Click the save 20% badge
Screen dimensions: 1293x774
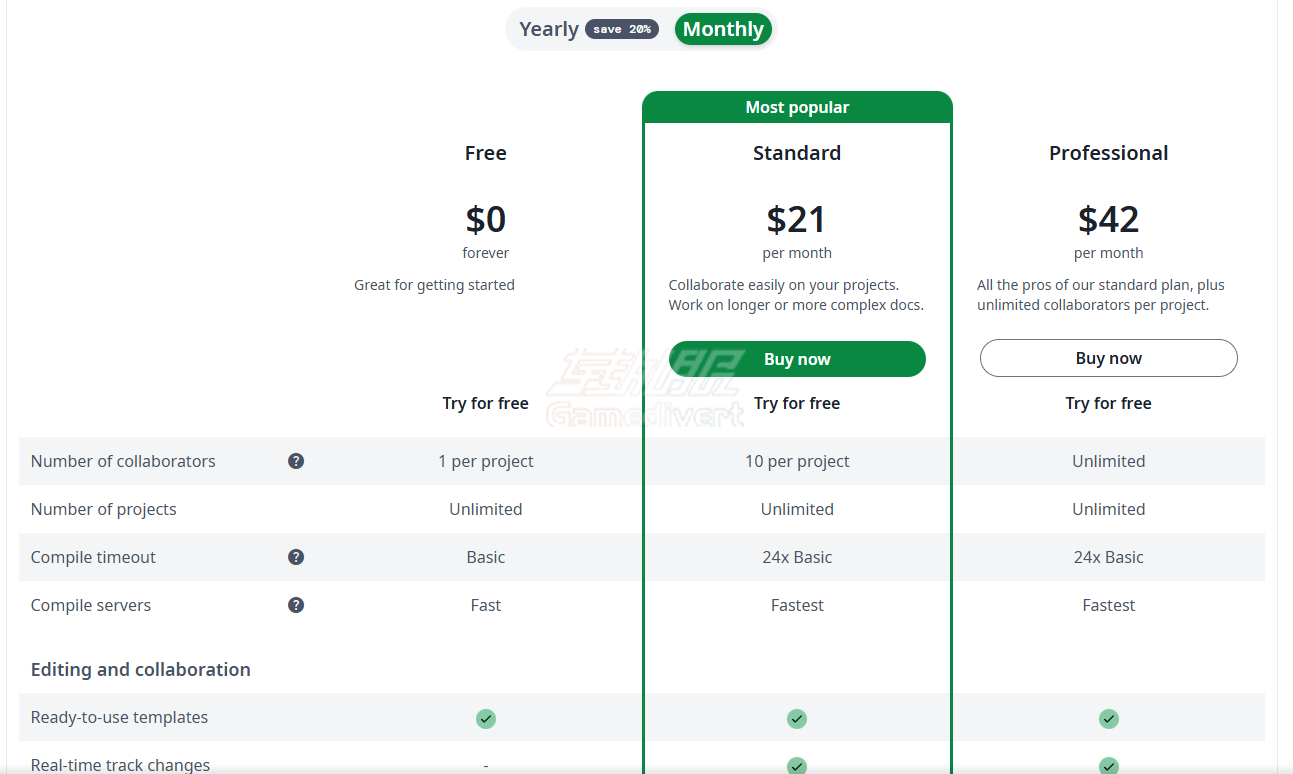[x=622, y=29]
